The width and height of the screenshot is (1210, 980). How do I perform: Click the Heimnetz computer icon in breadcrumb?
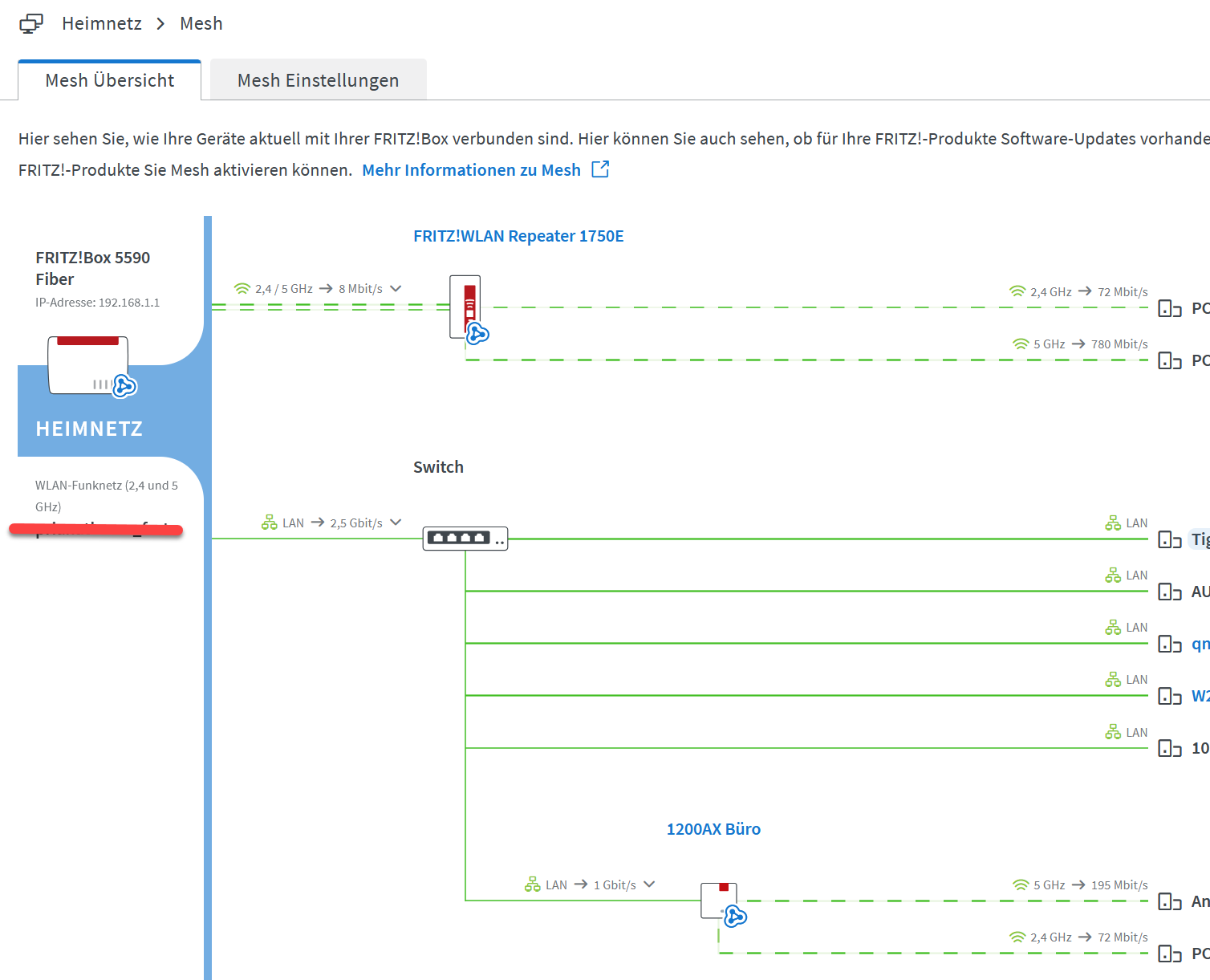pyautogui.click(x=31, y=24)
